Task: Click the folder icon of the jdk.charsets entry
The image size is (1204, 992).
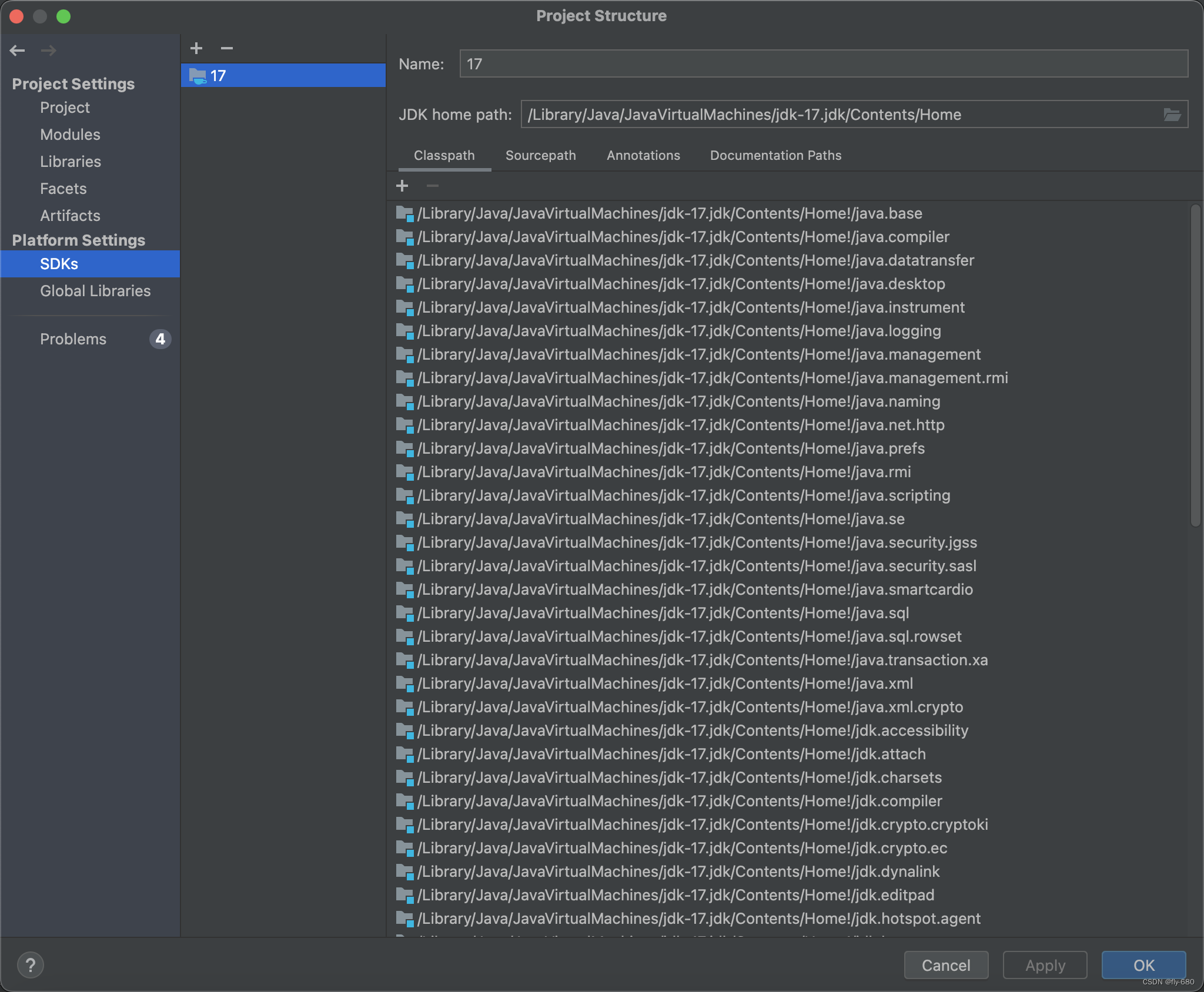Action: 405,777
